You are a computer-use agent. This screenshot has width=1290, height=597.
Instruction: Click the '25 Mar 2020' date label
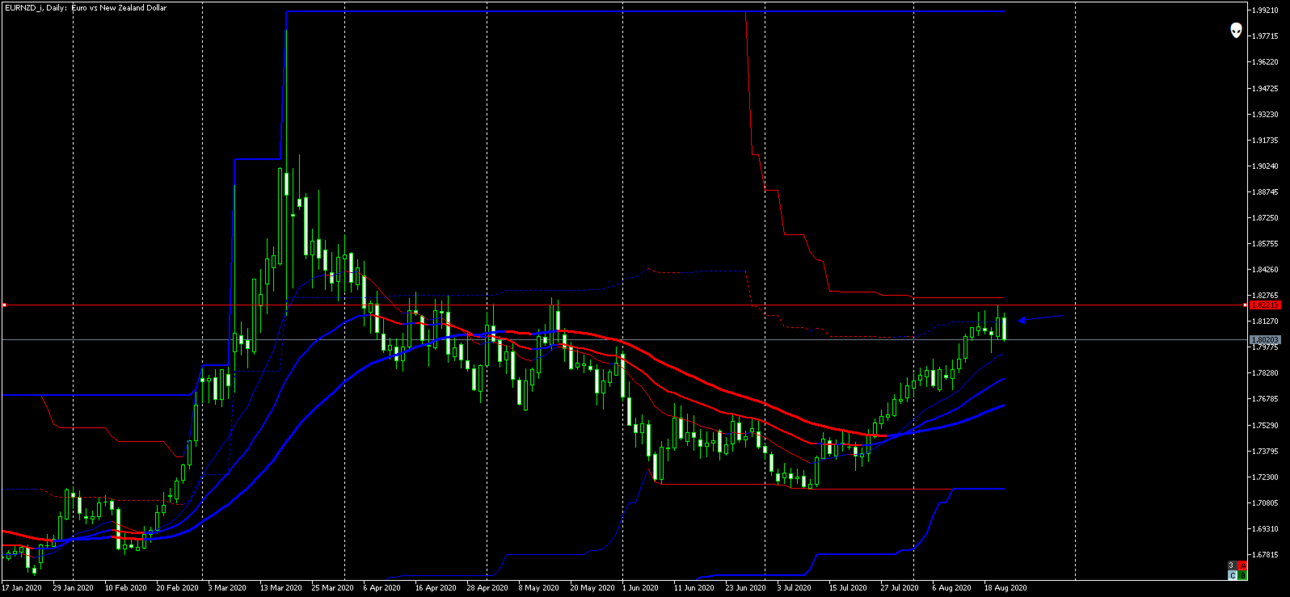coord(333,588)
